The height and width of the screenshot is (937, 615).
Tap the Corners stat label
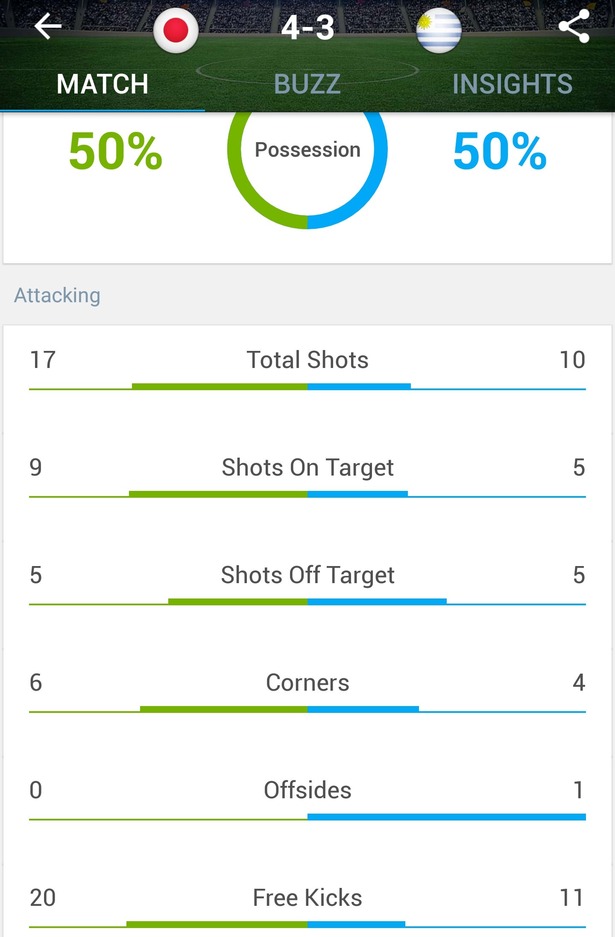point(307,682)
